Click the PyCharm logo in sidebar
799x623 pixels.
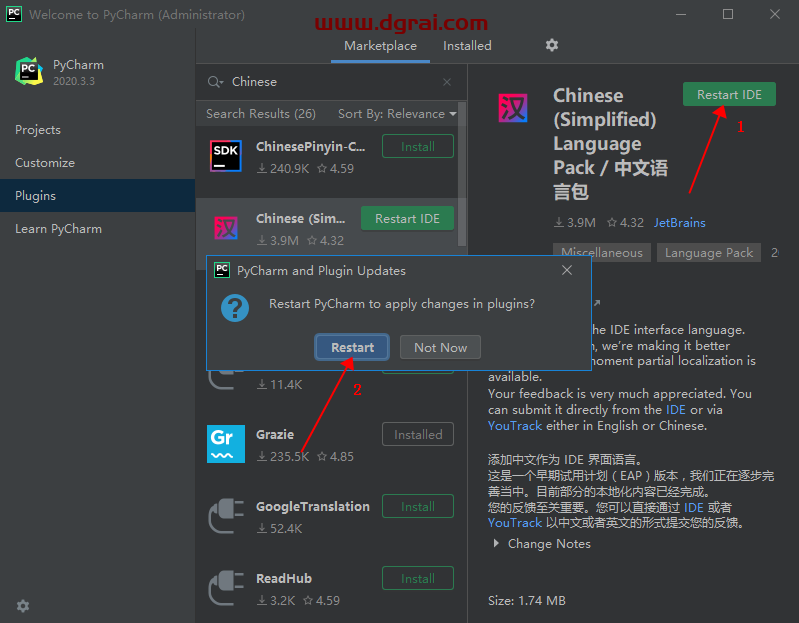[x=29, y=71]
